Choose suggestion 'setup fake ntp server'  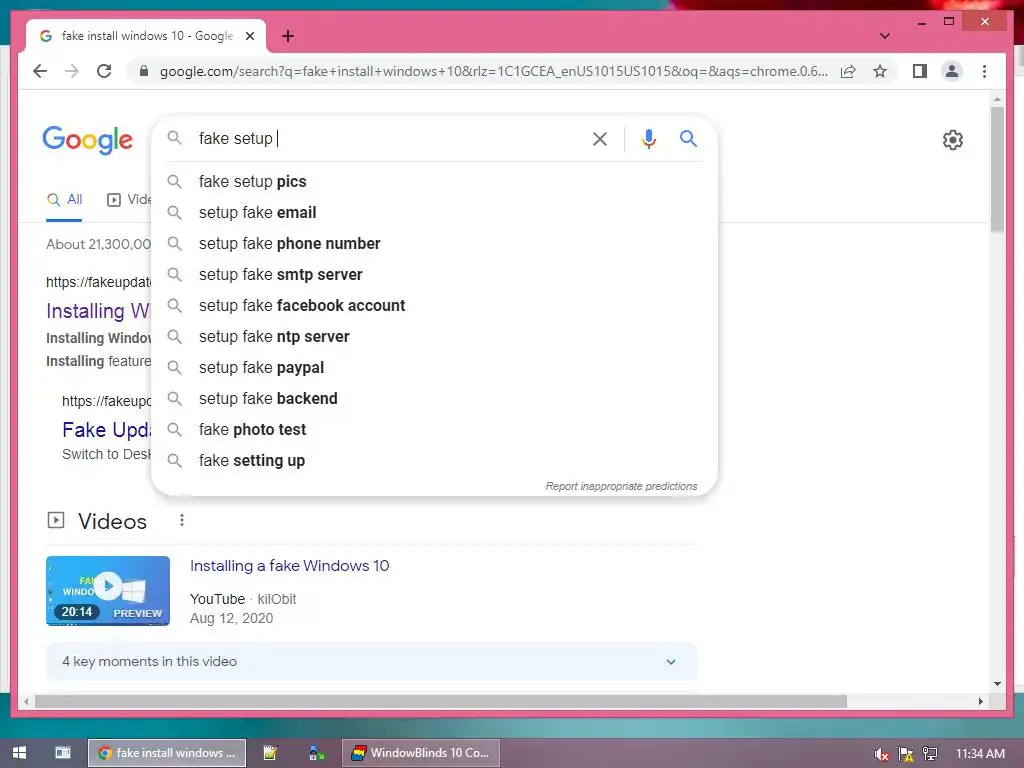(434, 336)
